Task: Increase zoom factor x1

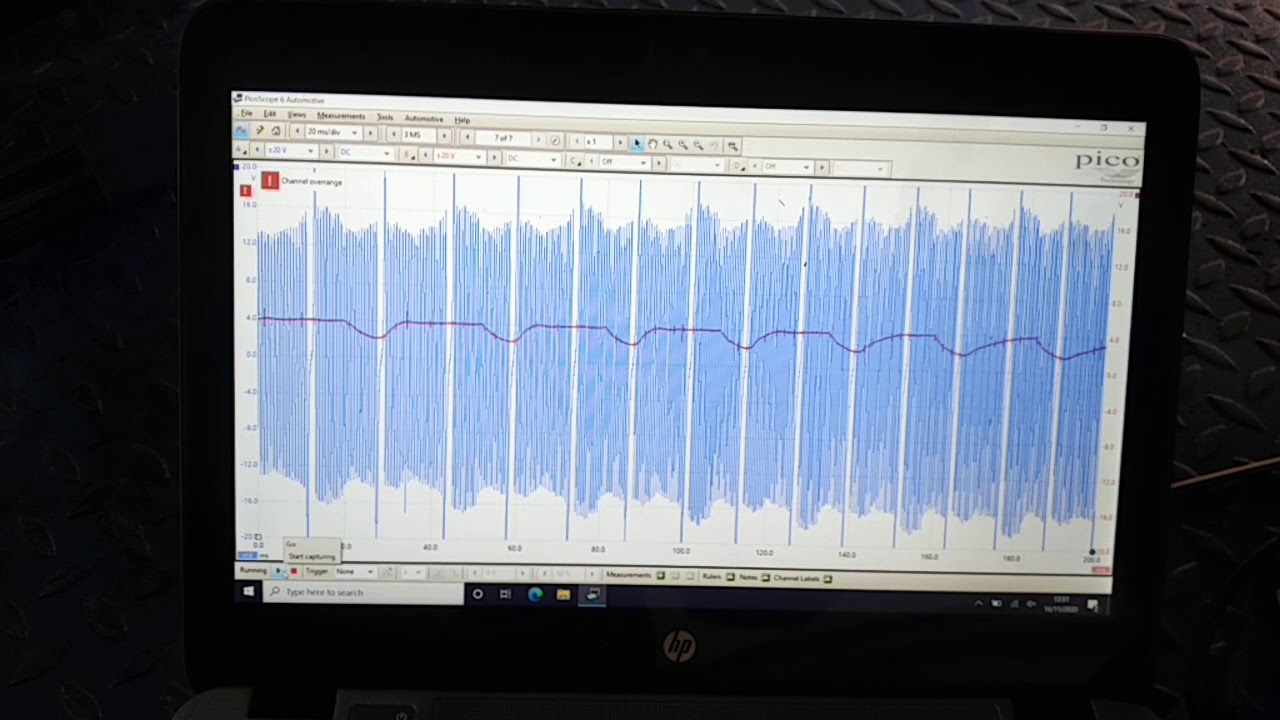Action: (x=619, y=141)
